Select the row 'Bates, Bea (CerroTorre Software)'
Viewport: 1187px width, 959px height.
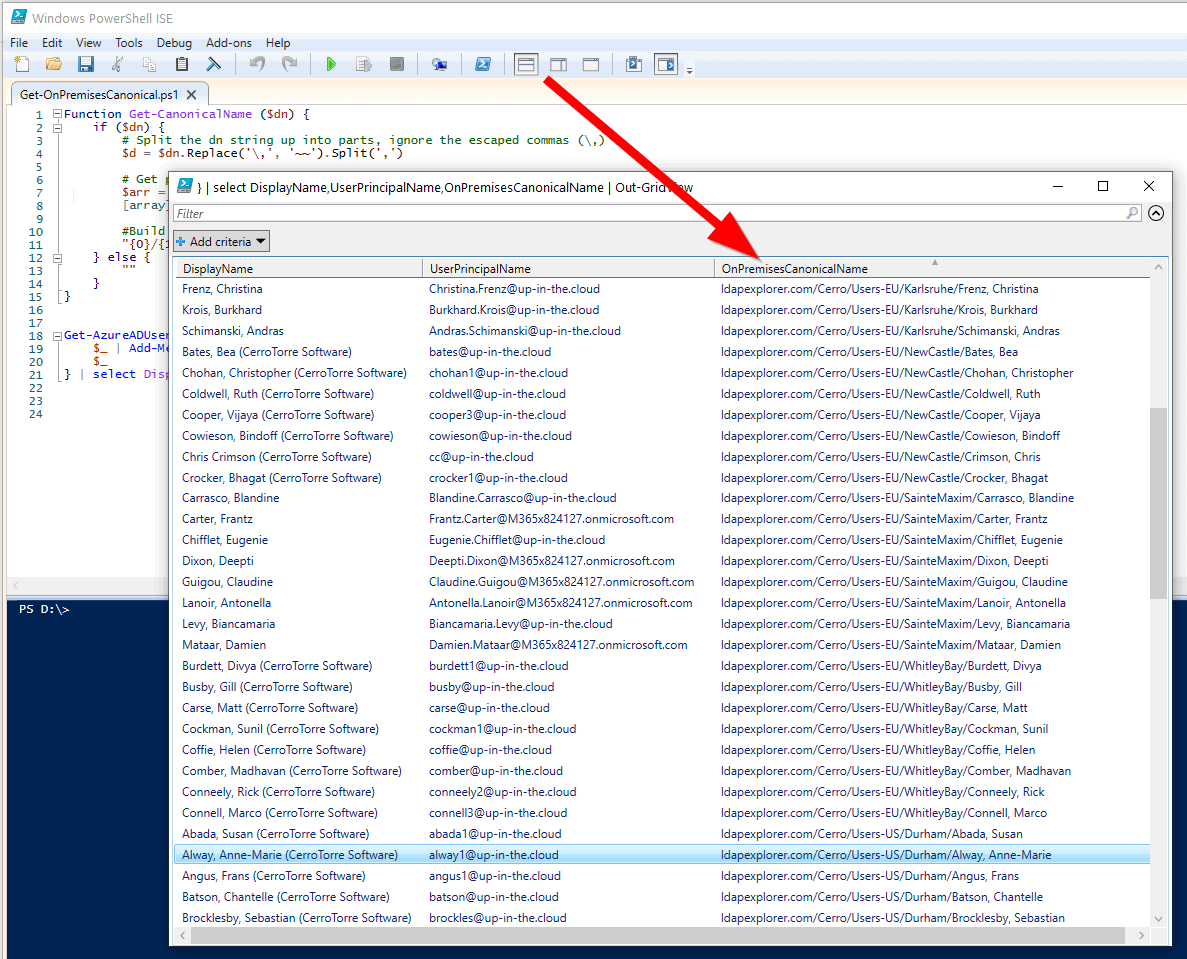tap(662, 352)
